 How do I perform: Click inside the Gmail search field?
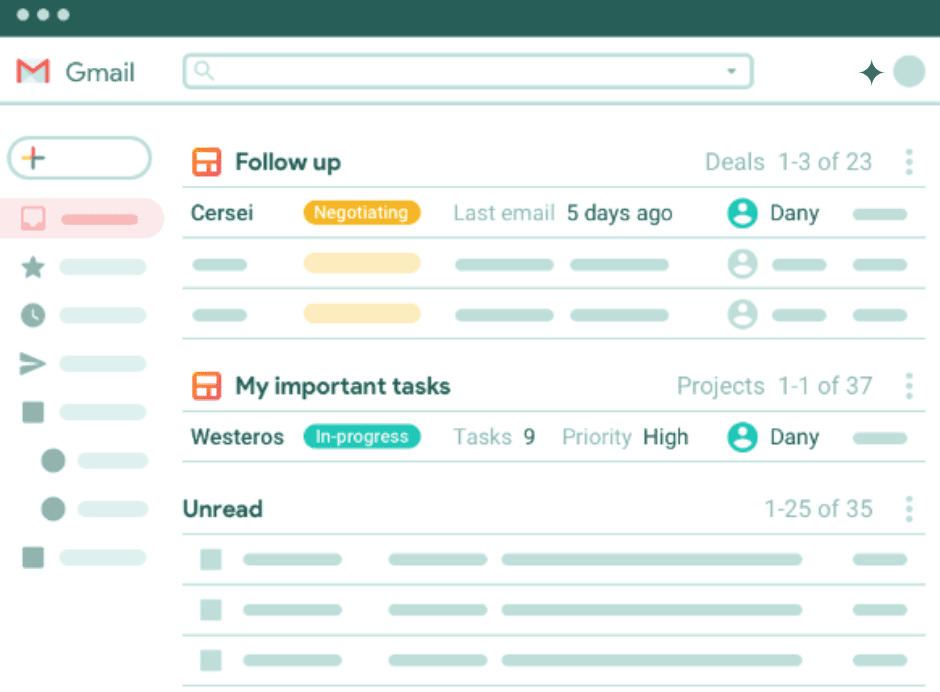pos(460,71)
